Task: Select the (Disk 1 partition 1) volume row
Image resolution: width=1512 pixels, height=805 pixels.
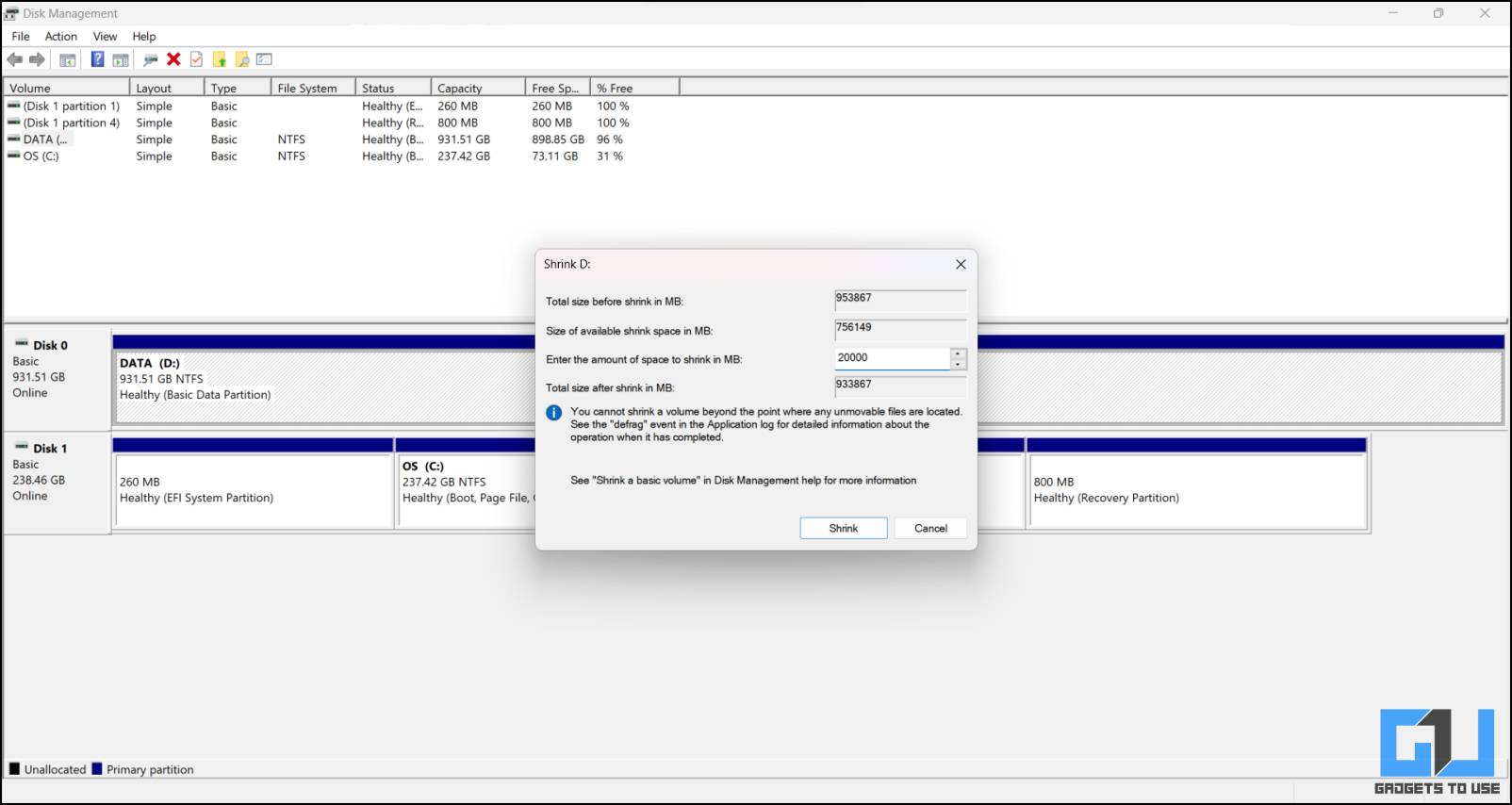Action: pyautogui.click(x=341, y=106)
